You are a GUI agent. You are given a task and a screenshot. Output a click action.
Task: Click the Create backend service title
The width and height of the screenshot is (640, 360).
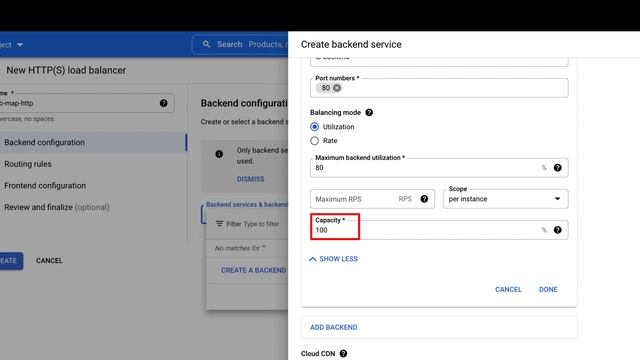pos(351,44)
